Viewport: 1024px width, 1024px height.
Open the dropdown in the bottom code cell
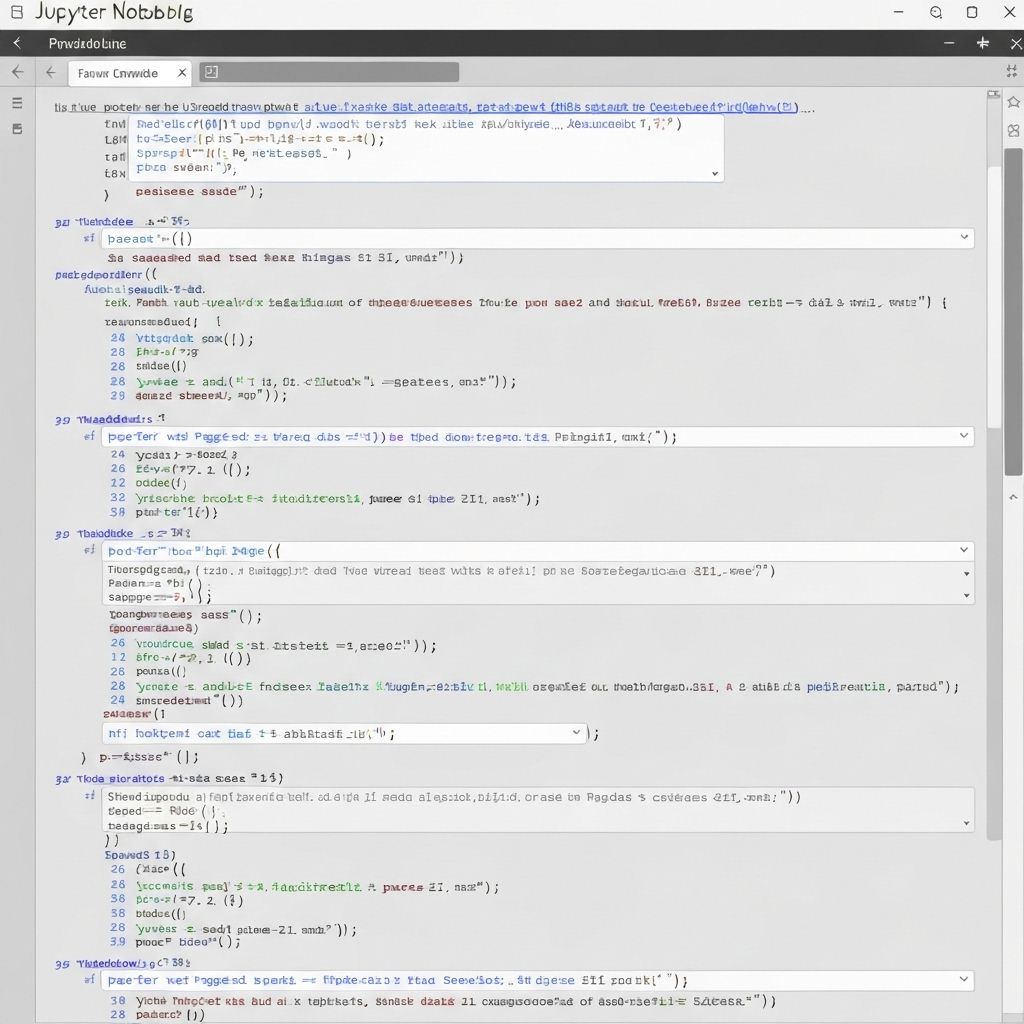[x=963, y=980]
